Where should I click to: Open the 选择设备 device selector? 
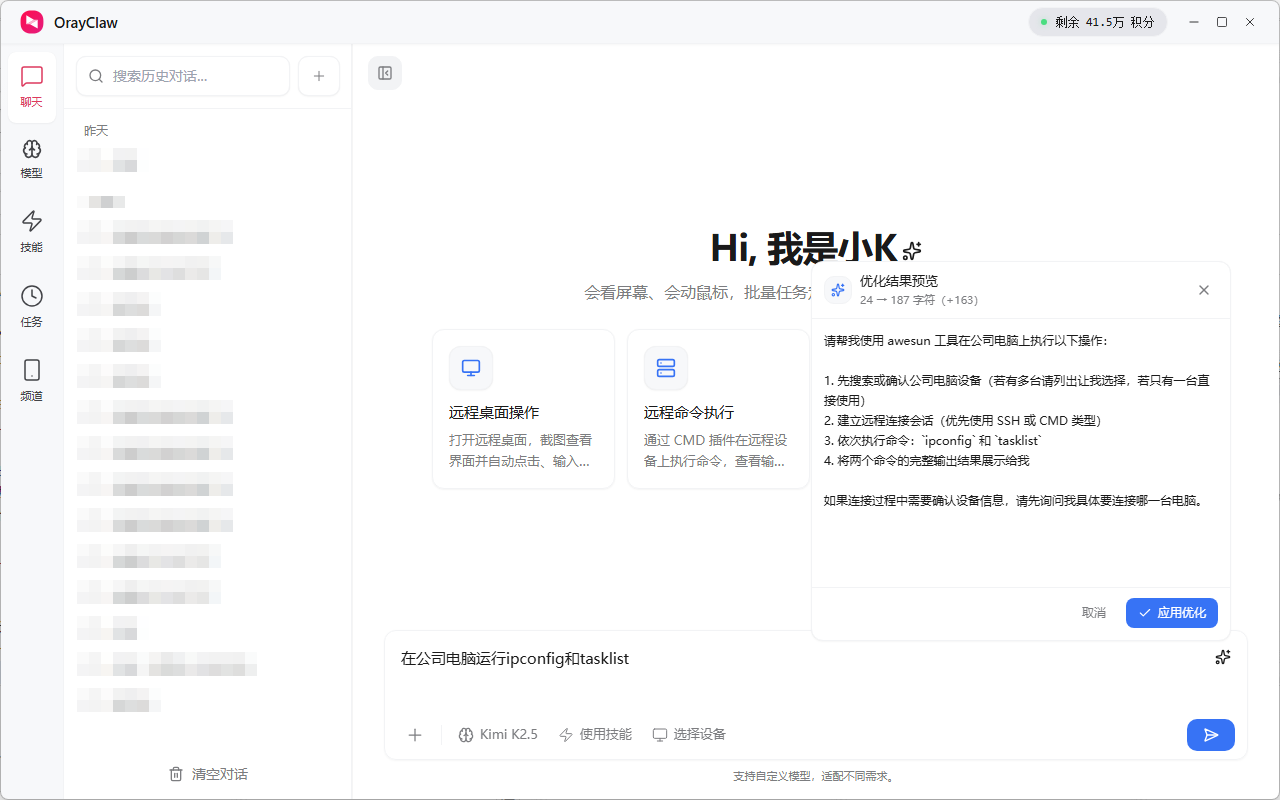coord(689,735)
